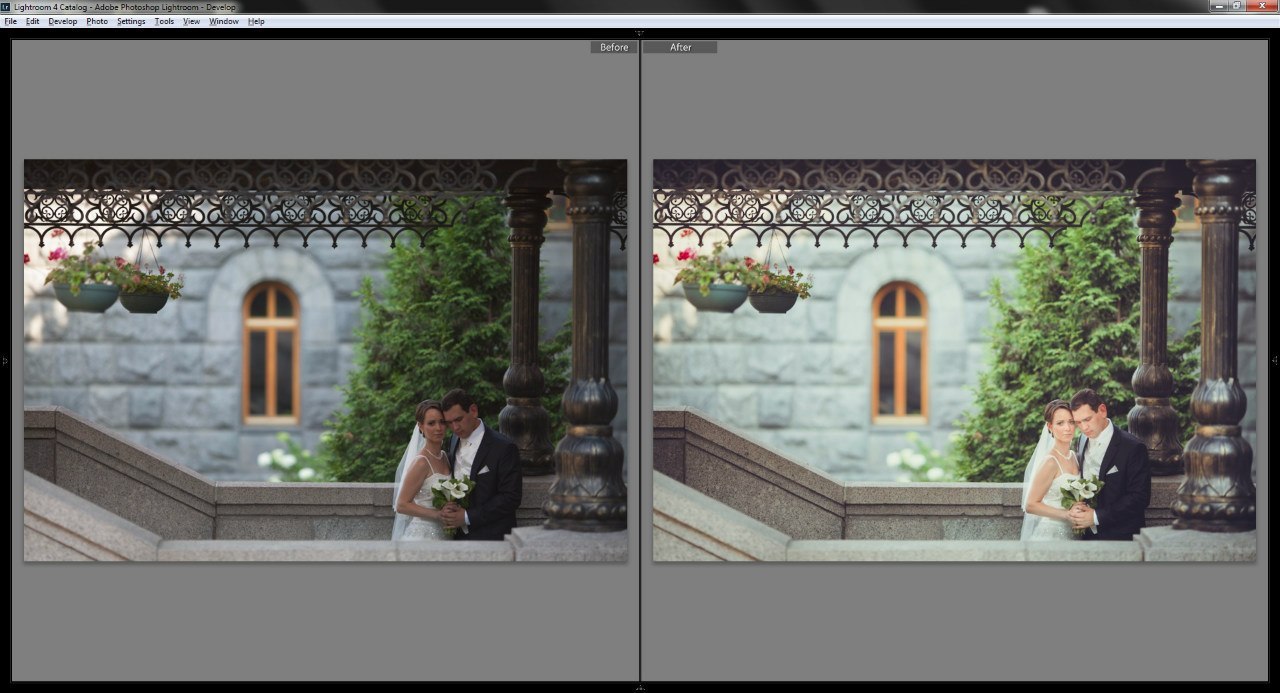Click the After label above right image
Image resolution: width=1280 pixels, height=693 pixels.
point(680,47)
